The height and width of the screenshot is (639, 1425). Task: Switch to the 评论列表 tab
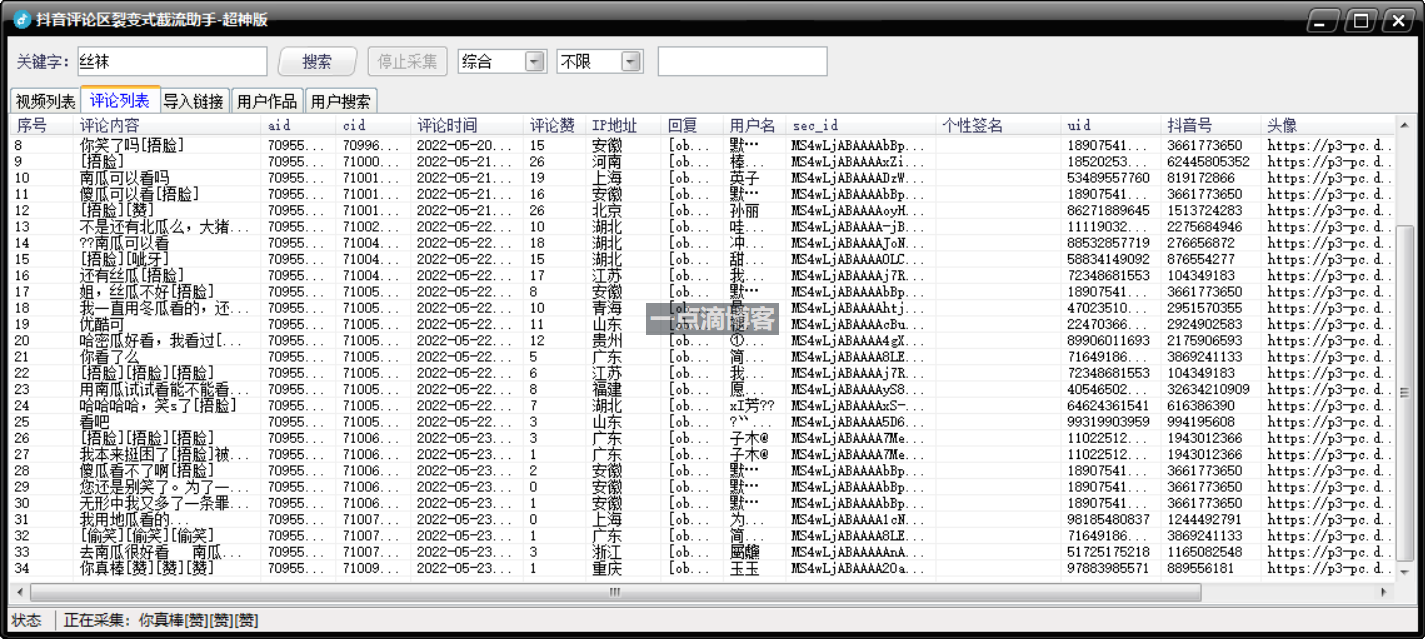pos(120,100)
